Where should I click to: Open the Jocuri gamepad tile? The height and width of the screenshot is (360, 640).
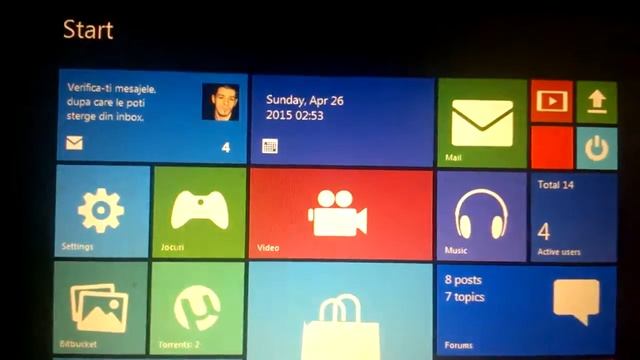pyautogui.click(x=199, y=213)
